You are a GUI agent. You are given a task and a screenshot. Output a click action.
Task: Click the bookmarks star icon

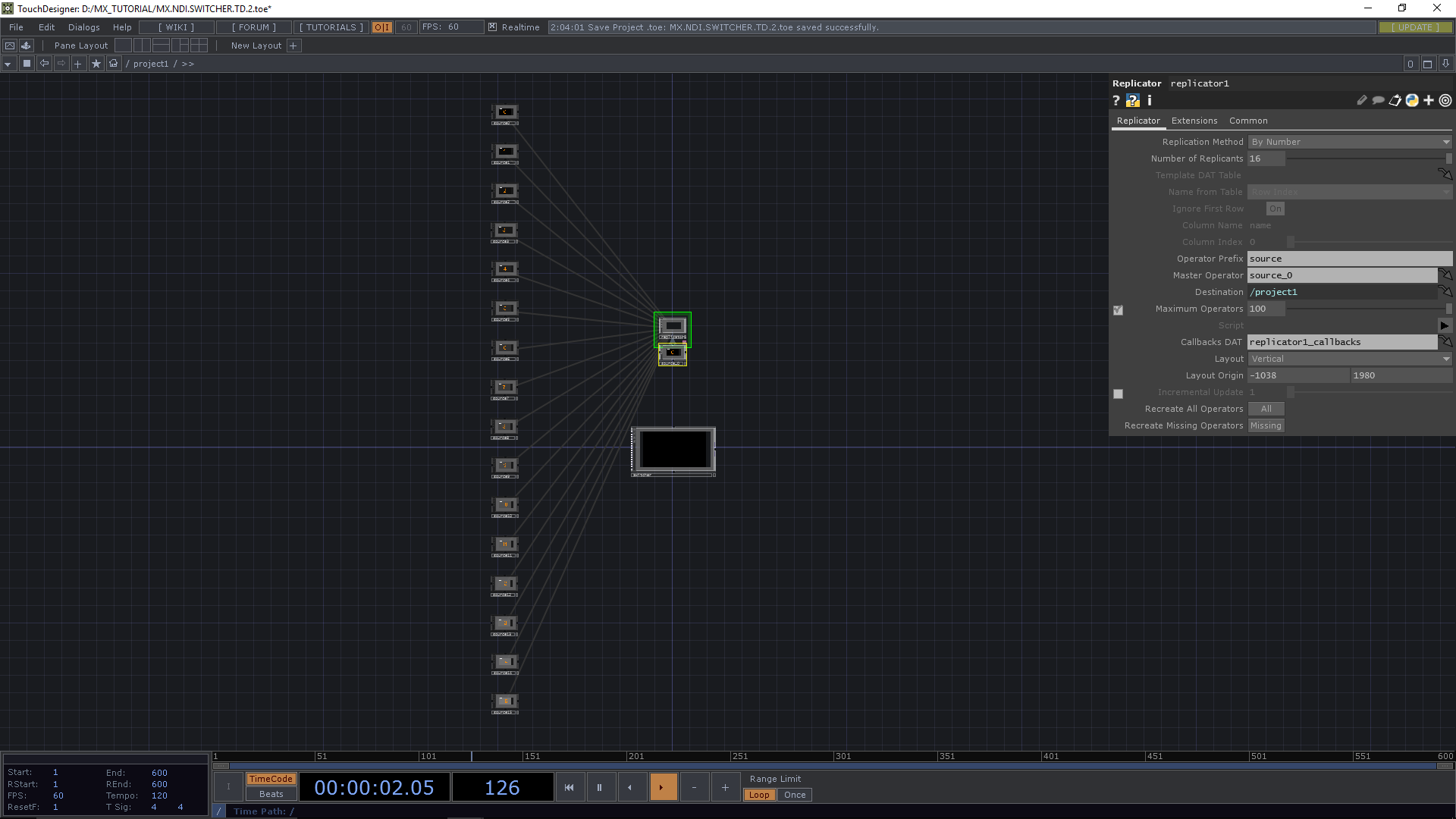click(x=96, y=64)
